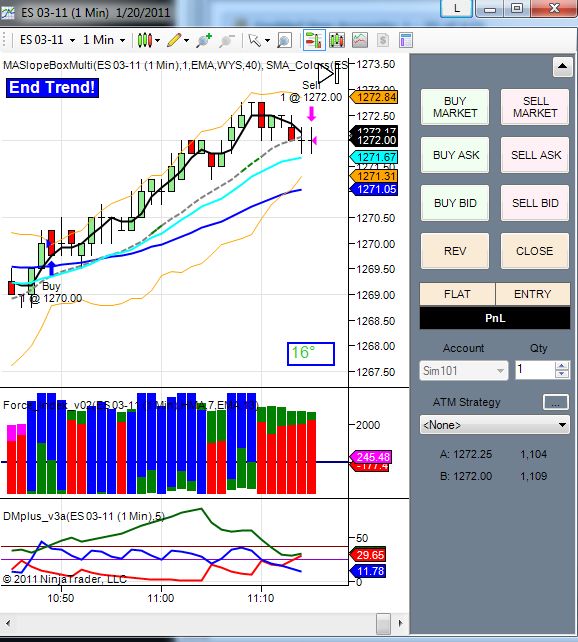Click the ask price A: 1272.25 text
The width and height of the screenshot is (578, 642).
pyautogui.click(x=466, y=454)
